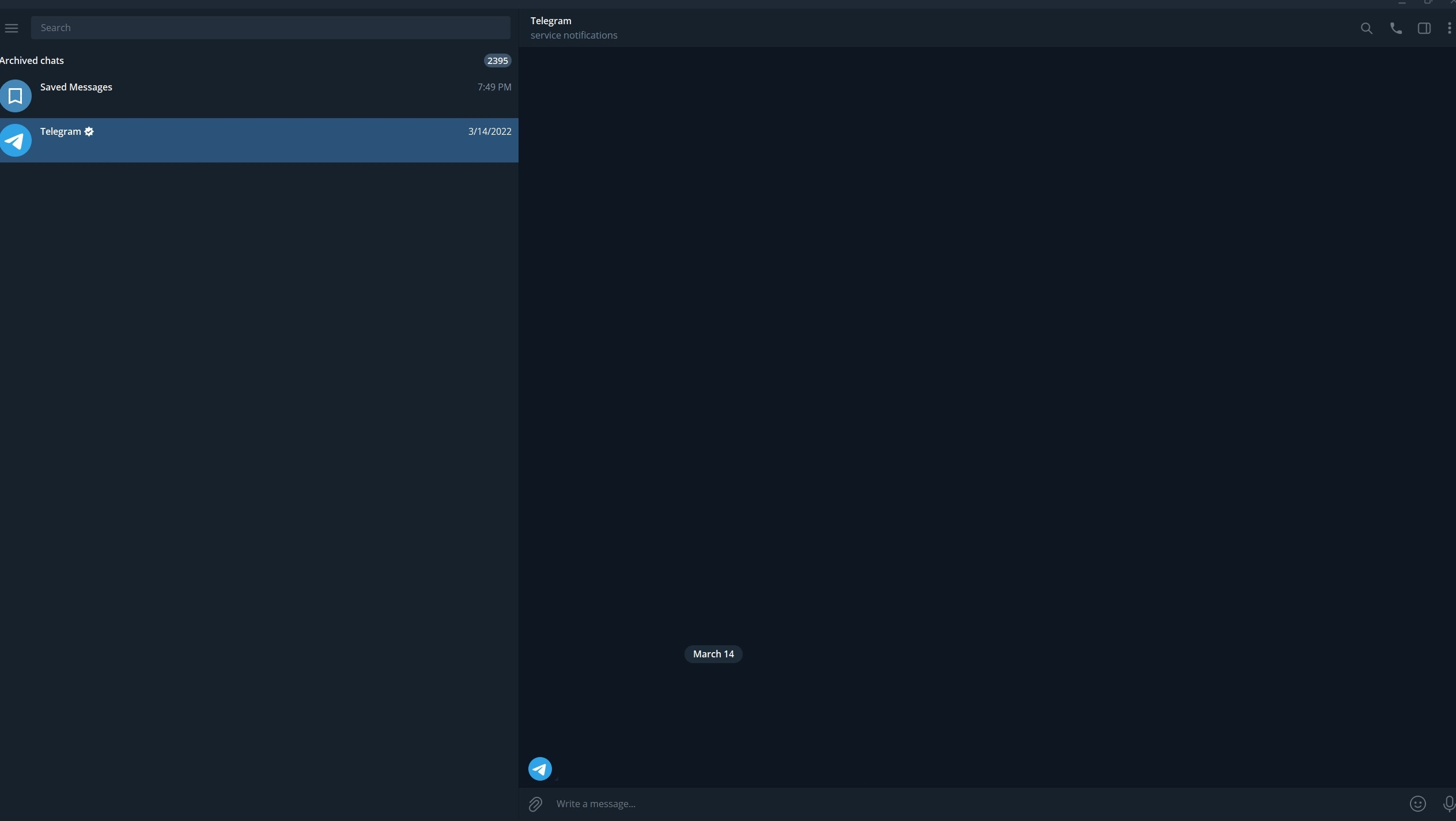Image resolution: width=1456 pixels, height=821 pixels.
Task: Click the service notifications subtitle
Action: point(574,35)
